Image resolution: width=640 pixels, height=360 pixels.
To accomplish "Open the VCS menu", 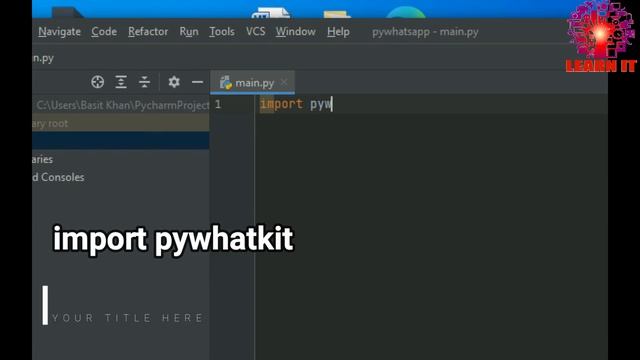I will [x=256, y=32].
